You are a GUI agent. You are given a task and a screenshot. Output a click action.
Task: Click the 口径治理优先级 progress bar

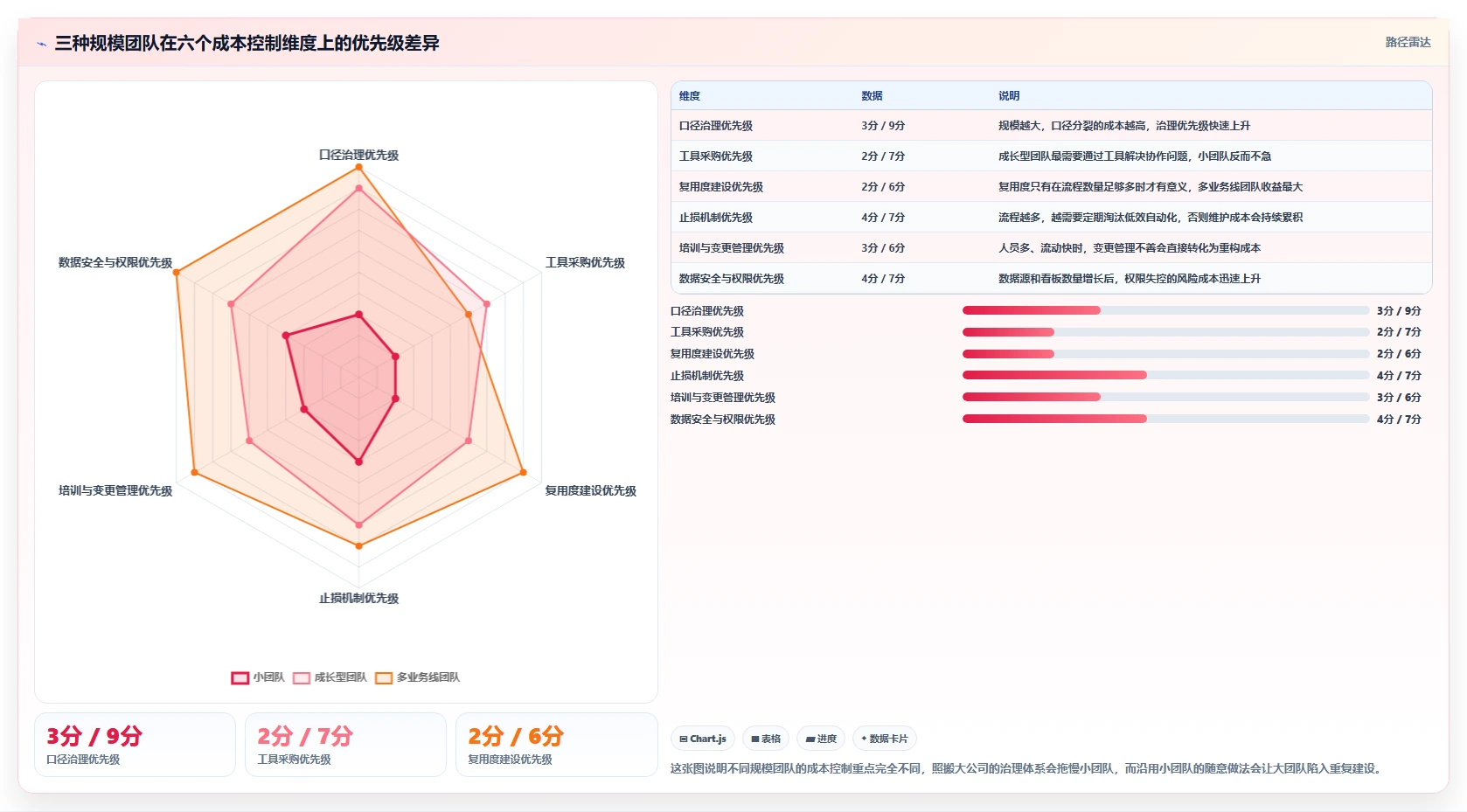(x=1165, y=310)
